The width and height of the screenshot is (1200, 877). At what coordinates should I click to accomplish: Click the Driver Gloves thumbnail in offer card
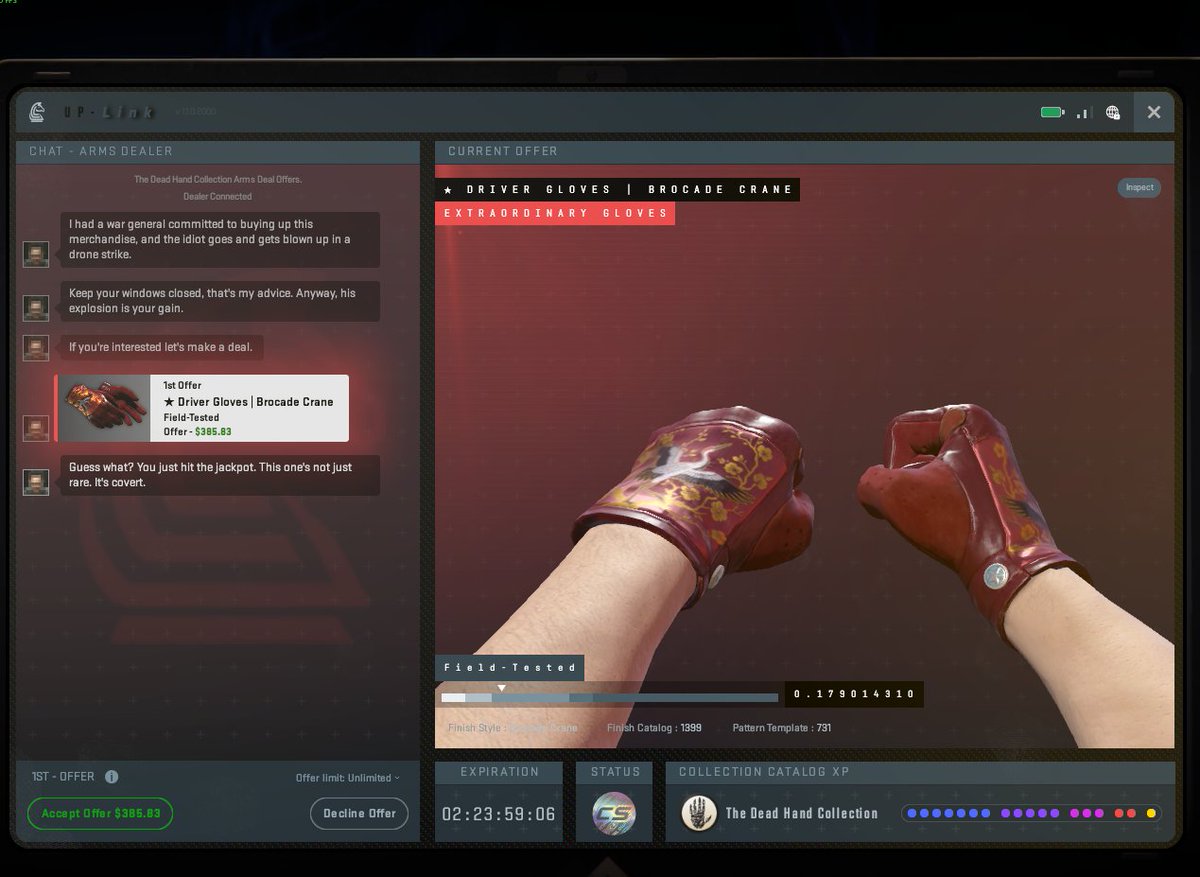(104, 408)
